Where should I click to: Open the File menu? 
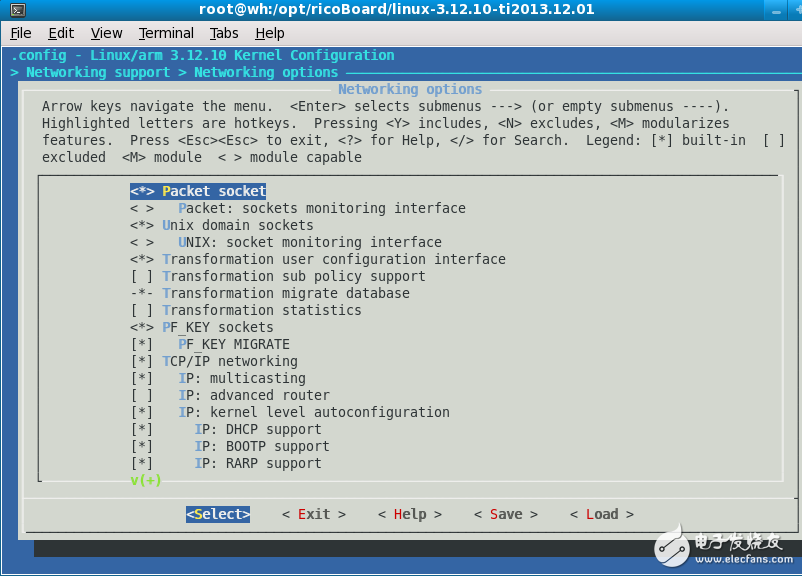click(x=21, y=33)
